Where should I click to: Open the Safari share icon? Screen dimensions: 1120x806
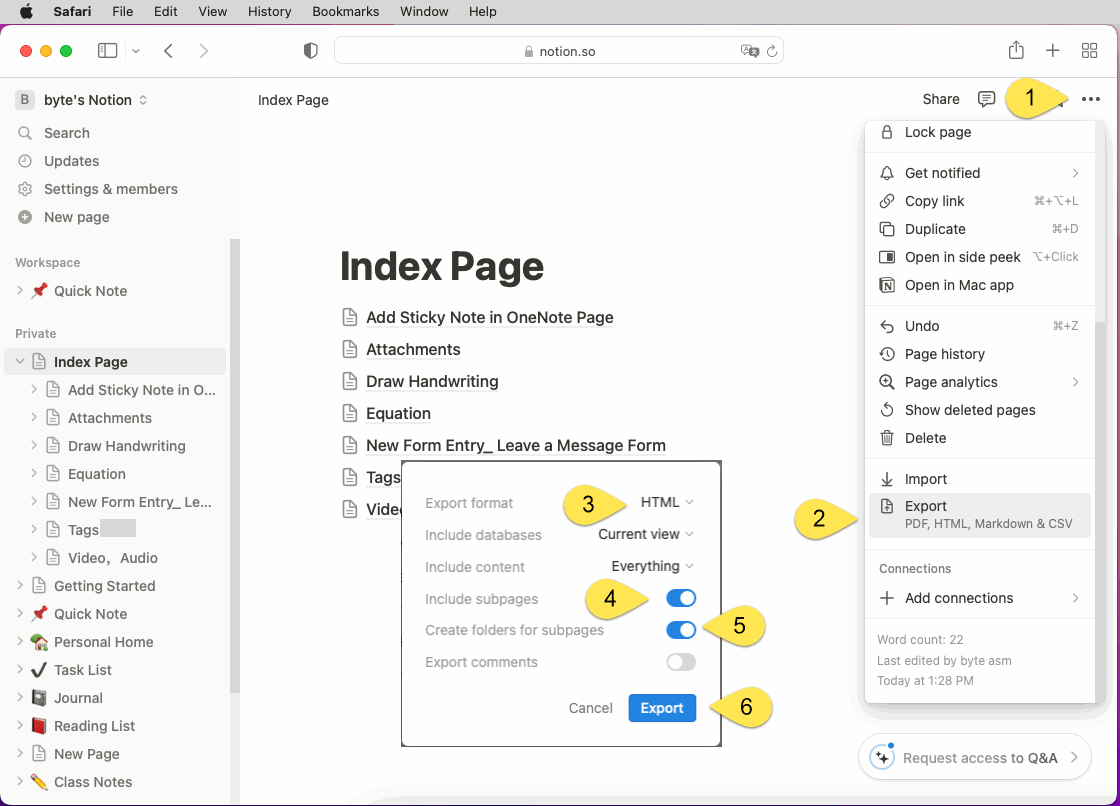click(1016, 50)
